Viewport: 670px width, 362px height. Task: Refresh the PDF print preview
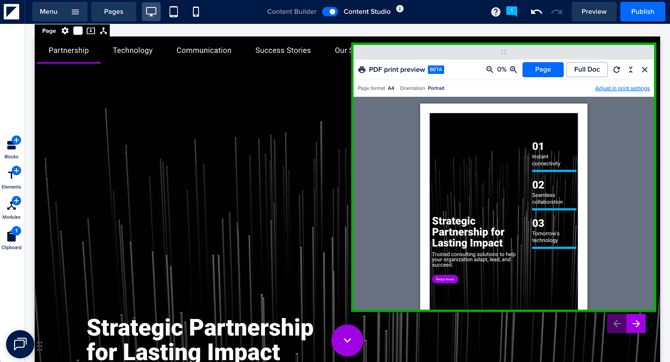tap(616, 69)
